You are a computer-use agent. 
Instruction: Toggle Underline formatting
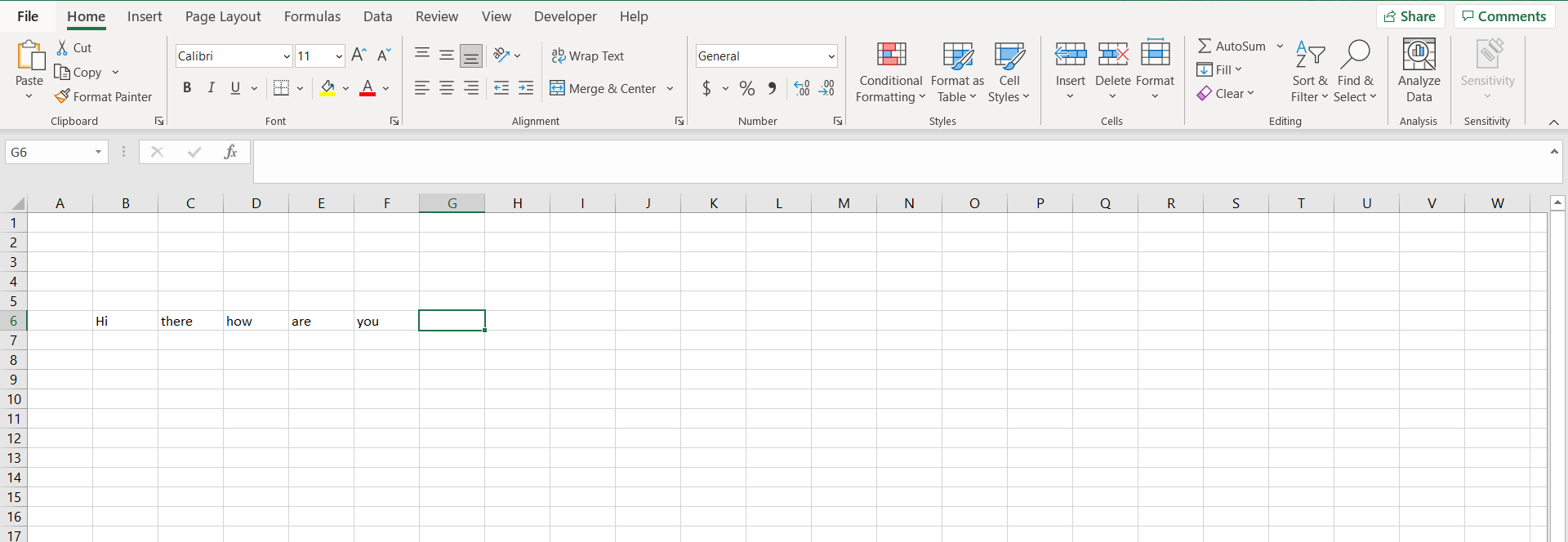coord(235,88)
